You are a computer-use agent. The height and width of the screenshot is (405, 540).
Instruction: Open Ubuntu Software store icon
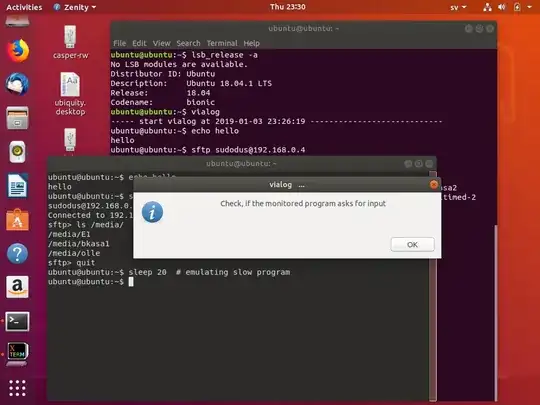(x=17, y=220)
